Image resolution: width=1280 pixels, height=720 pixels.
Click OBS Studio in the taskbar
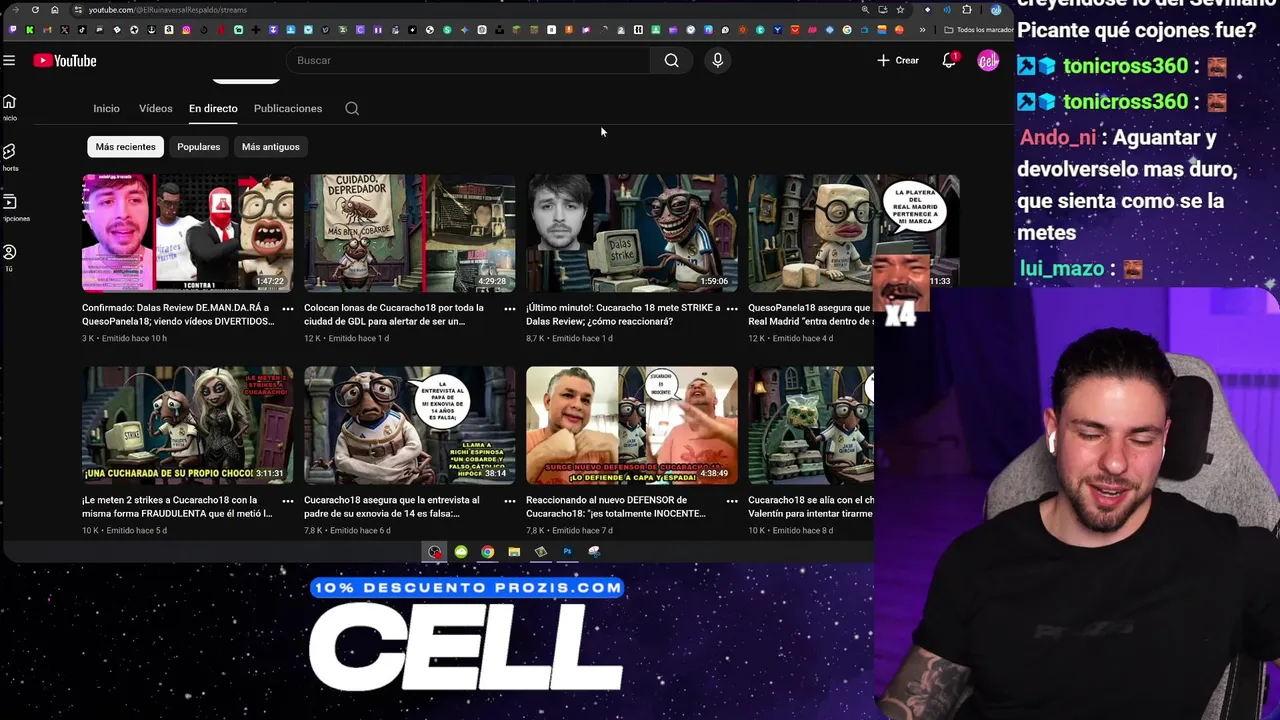[435, 552]
